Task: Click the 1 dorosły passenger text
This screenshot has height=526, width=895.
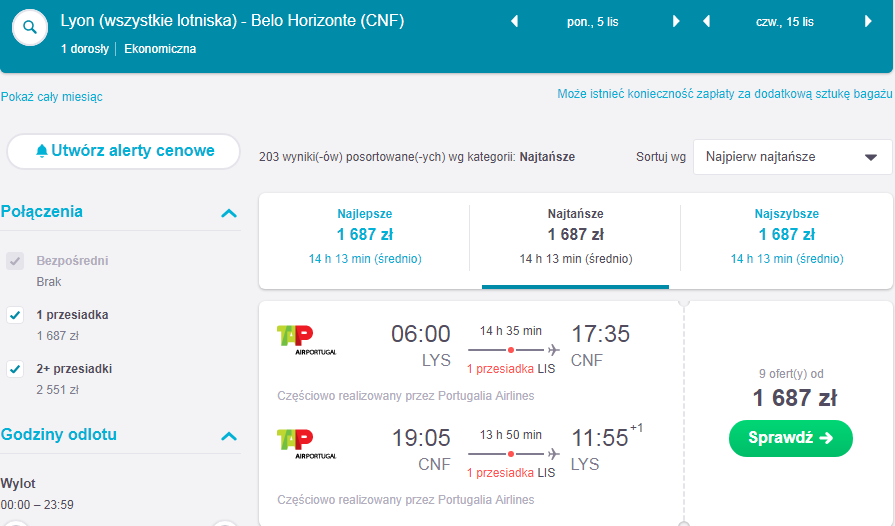Action: pyautogui.click(x=85, y=49)
